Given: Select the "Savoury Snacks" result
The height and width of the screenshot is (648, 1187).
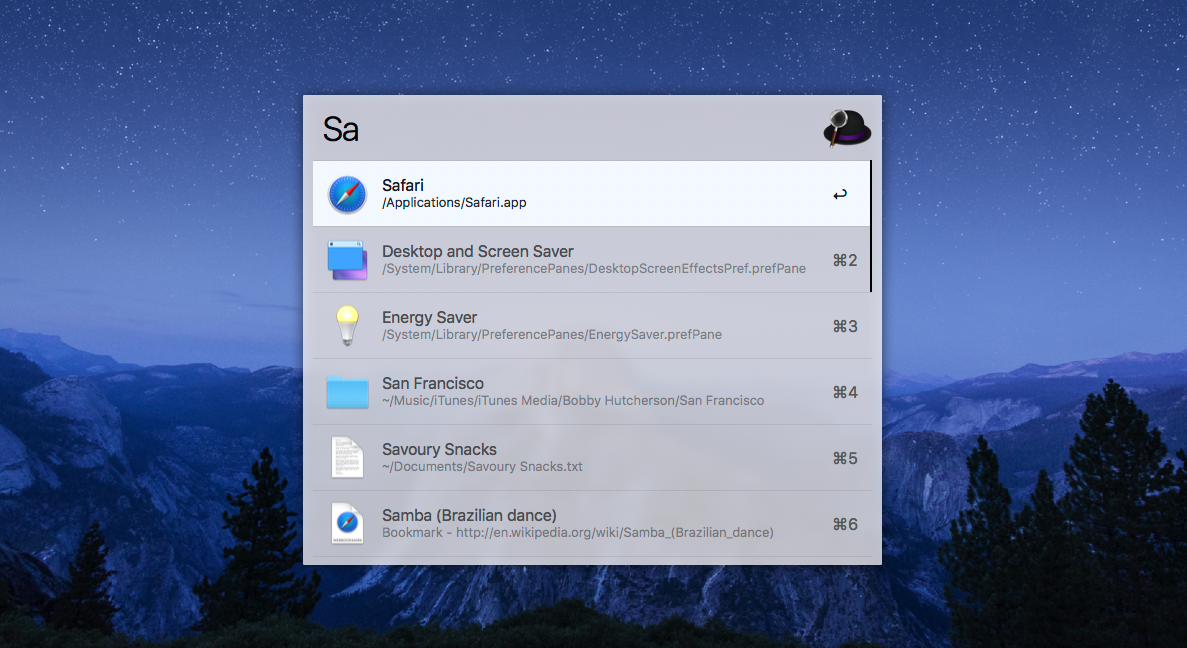Looking at the screenshot, I should click(x=592, y=457).
